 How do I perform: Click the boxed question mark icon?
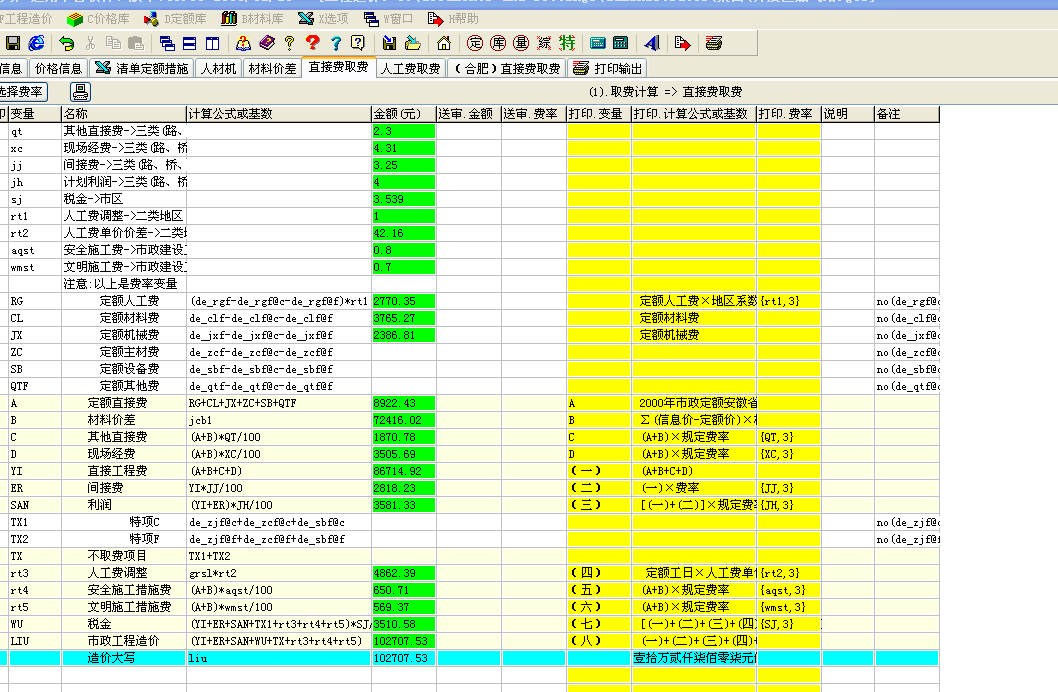[358, 43]
